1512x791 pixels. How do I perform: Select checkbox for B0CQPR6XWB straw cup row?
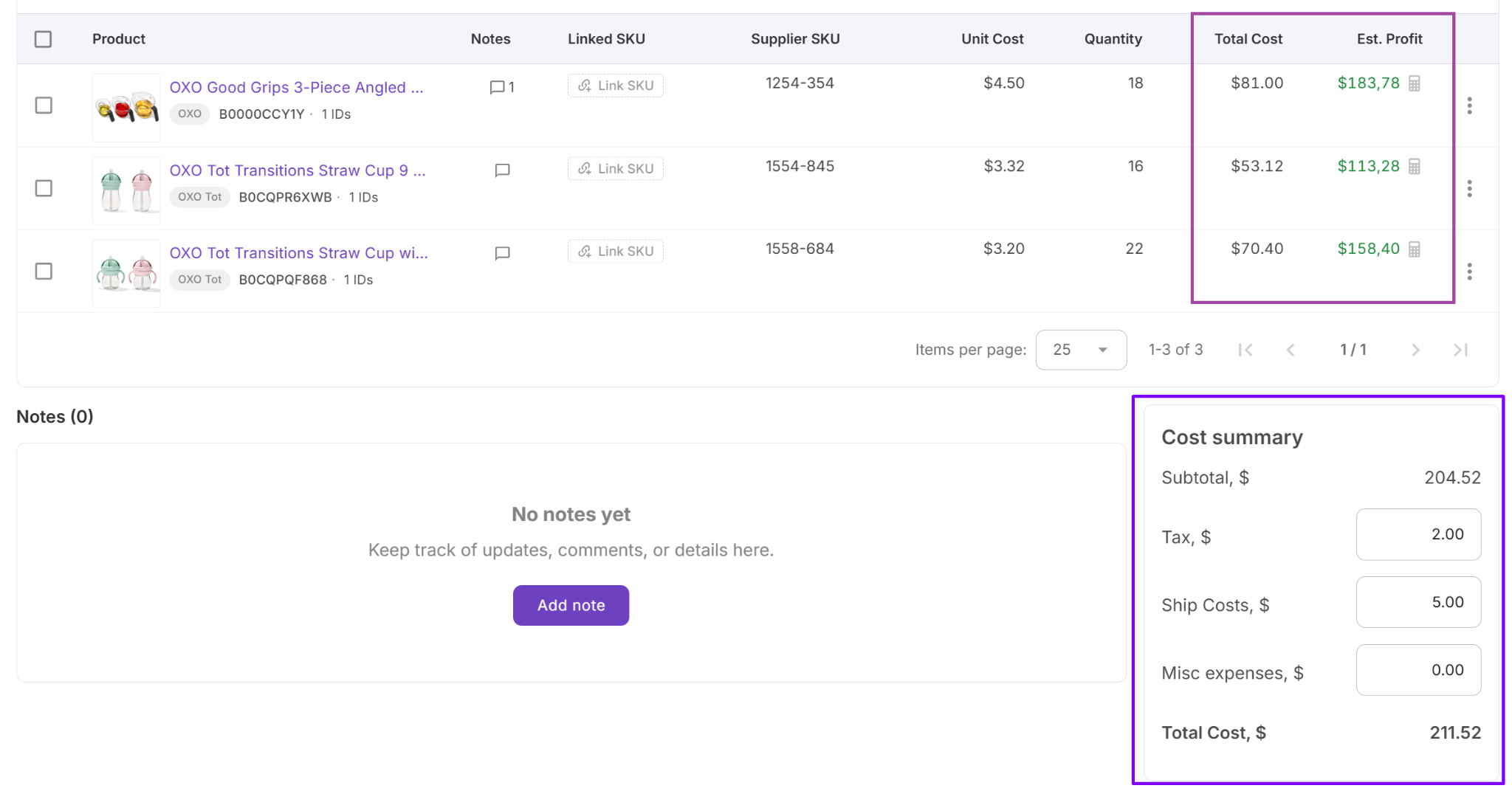44,188
